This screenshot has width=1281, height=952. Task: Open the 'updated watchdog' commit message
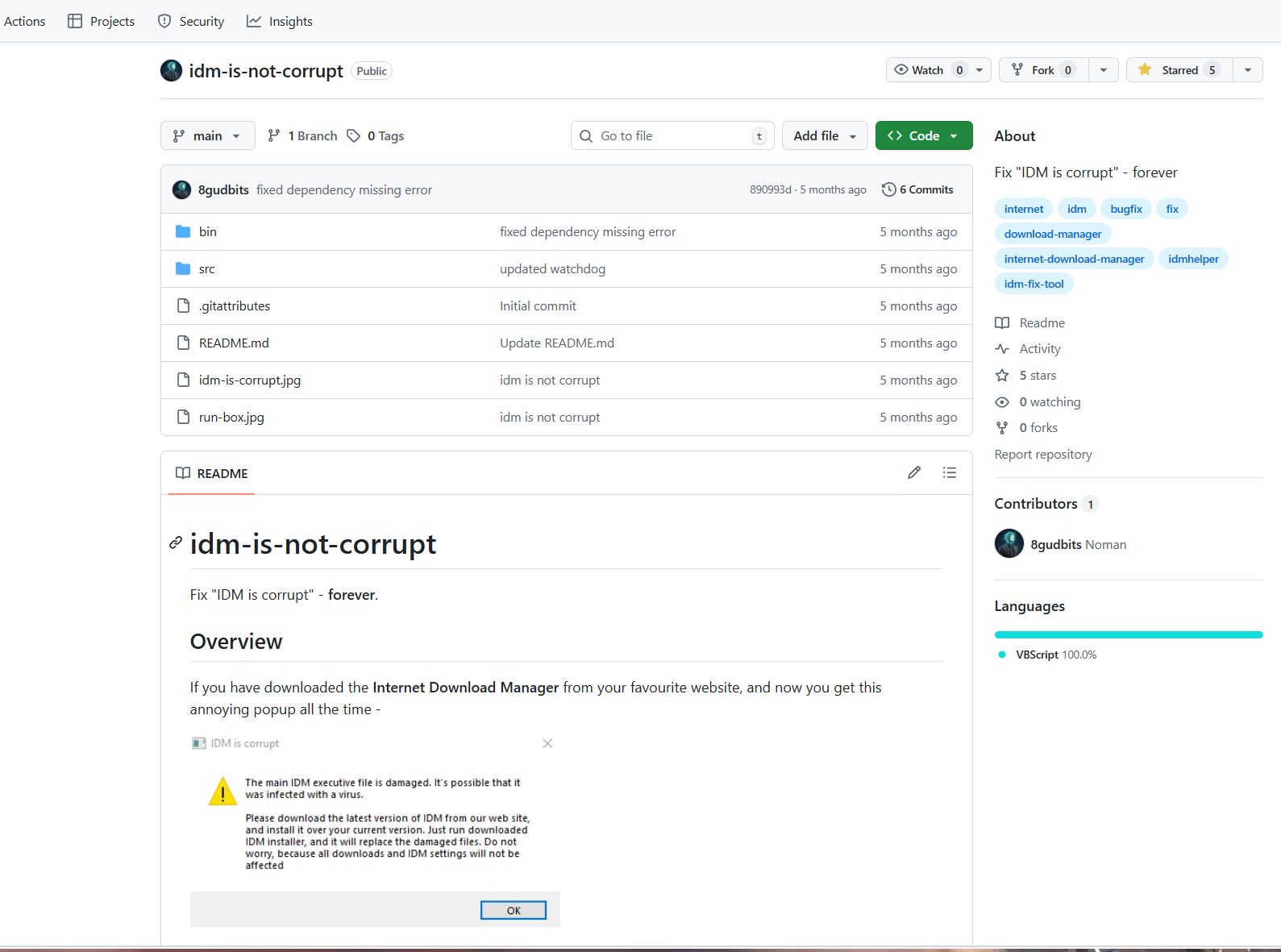click(x=552, y=268)
